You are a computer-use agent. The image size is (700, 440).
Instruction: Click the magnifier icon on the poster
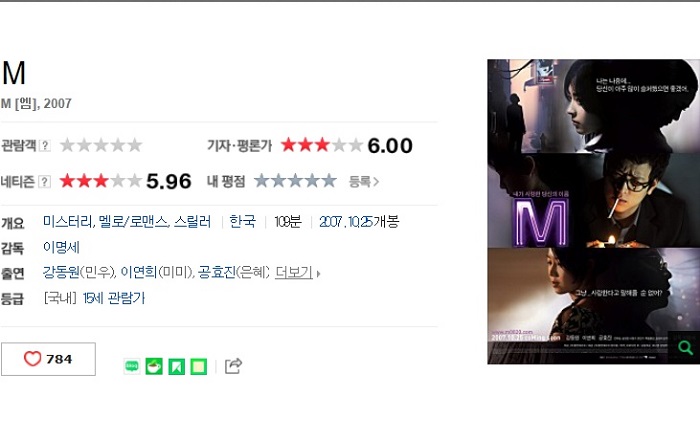685,347
